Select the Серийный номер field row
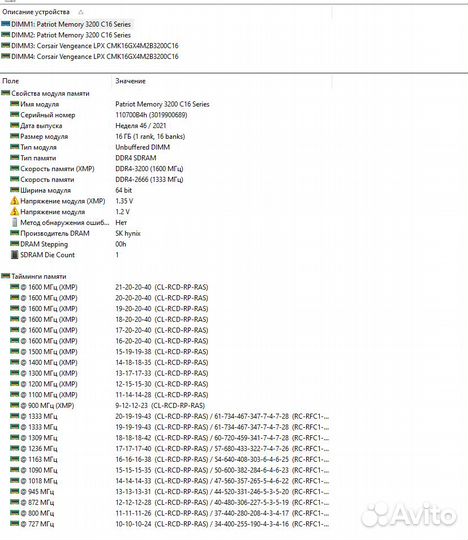The height and width of the screenshot is (540, 468). click(x=165, y=115)
